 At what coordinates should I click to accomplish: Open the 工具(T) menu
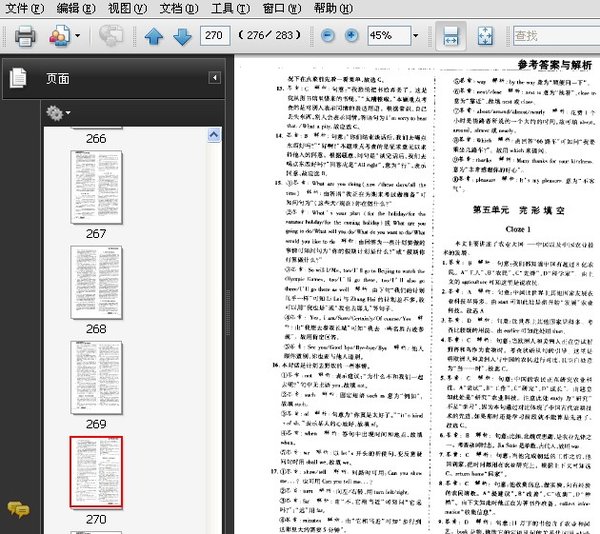click(230, 8)
